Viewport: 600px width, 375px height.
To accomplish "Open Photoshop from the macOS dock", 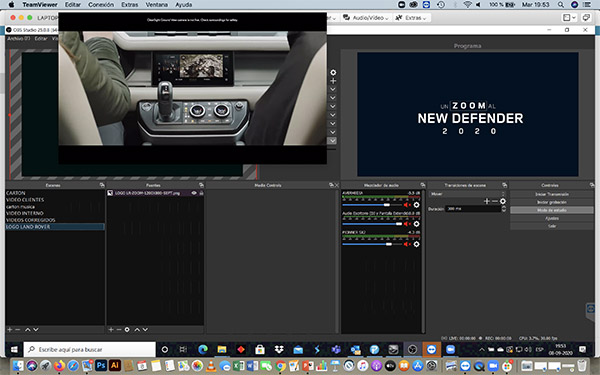I will coord(101,365).
